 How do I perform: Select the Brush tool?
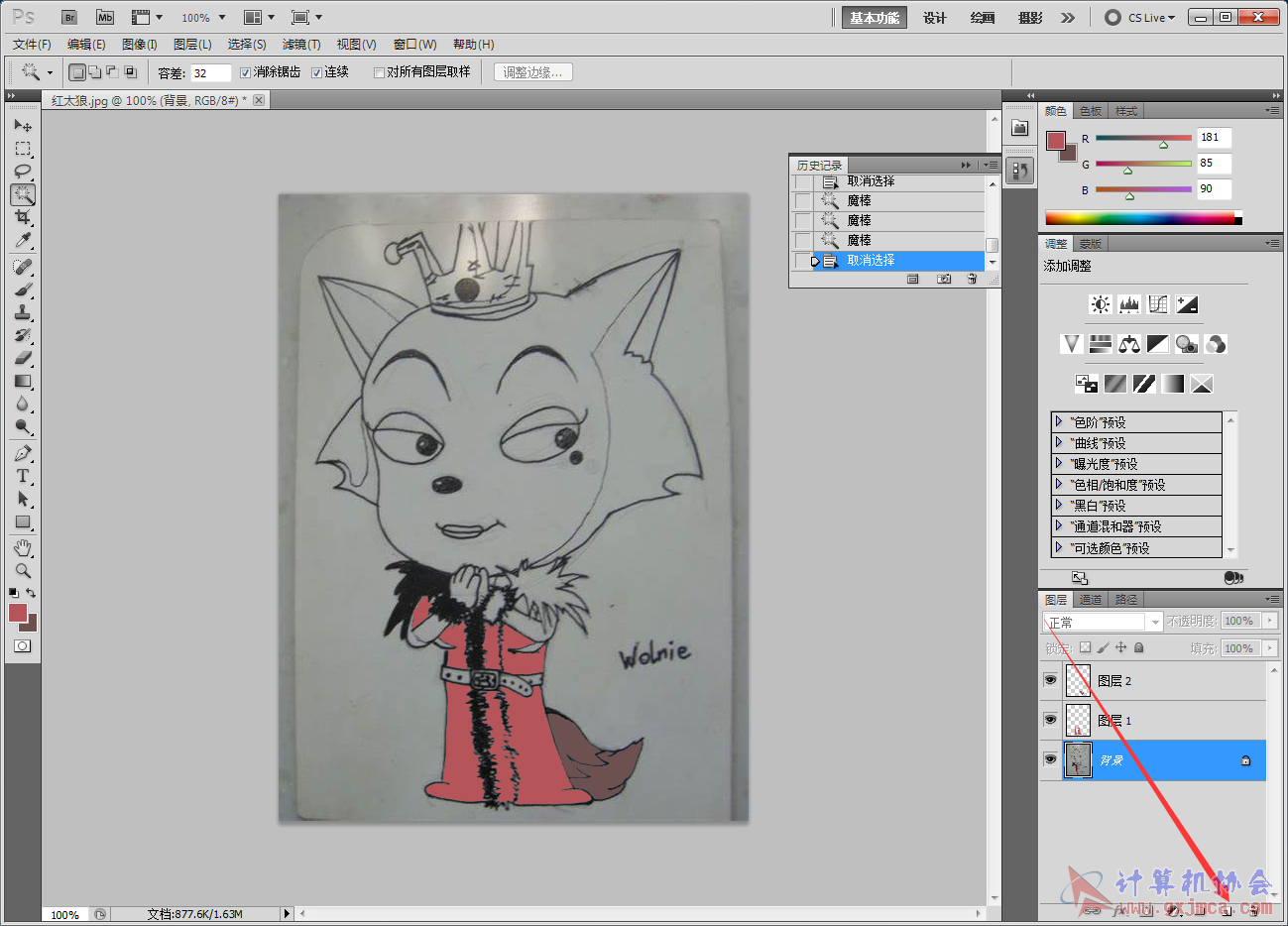[23, 289]
